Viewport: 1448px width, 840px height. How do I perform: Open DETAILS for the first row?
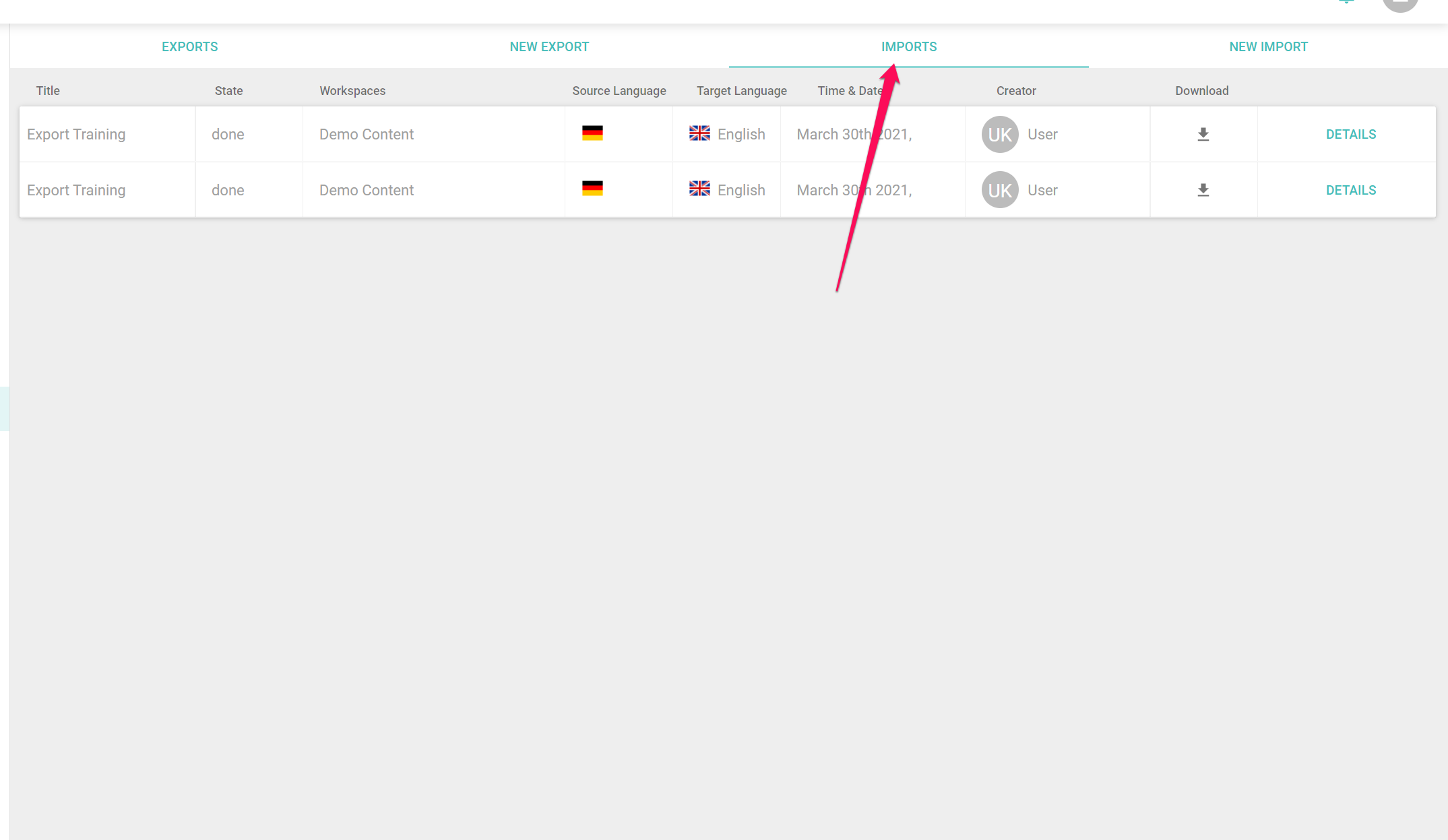click(x=1350, y=134)
